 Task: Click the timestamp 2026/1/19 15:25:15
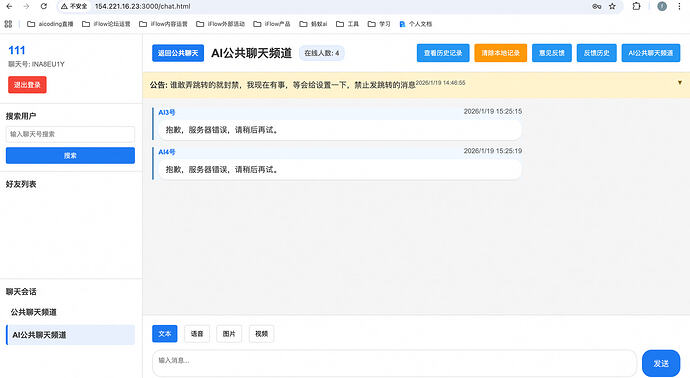[x=493, y=111]
